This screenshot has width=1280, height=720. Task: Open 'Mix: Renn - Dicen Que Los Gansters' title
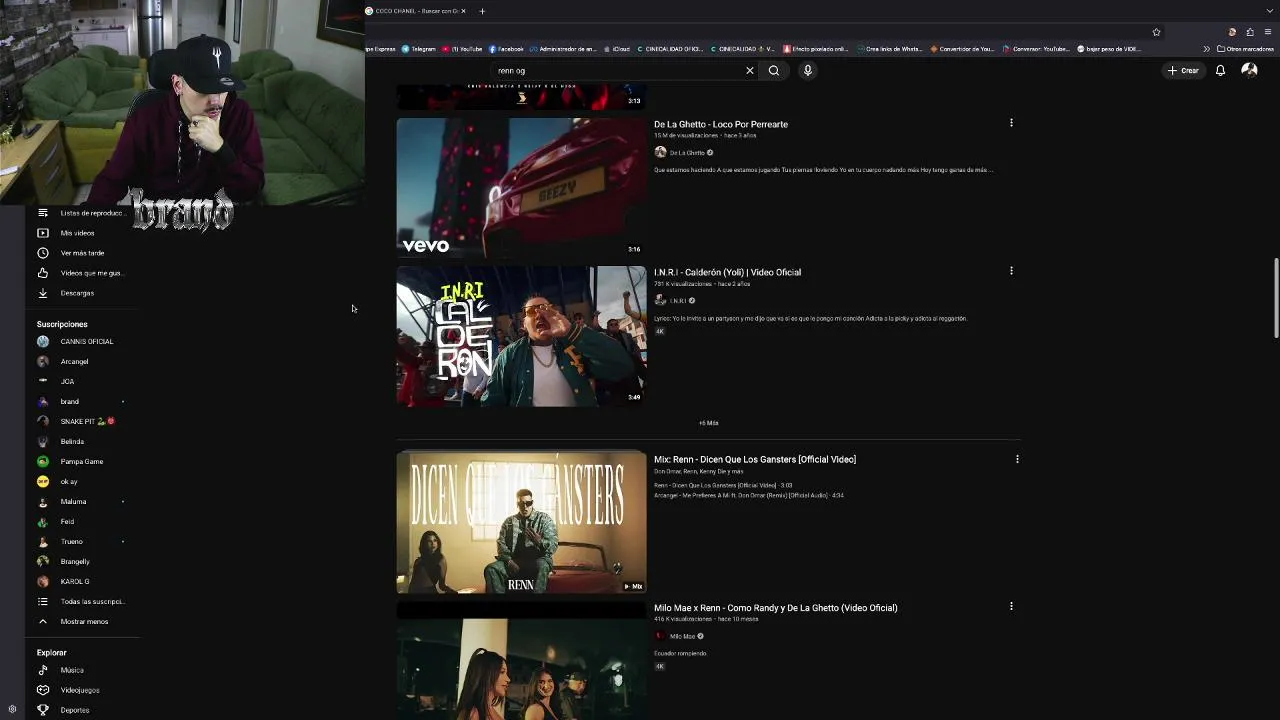click(x=755, y=459)
